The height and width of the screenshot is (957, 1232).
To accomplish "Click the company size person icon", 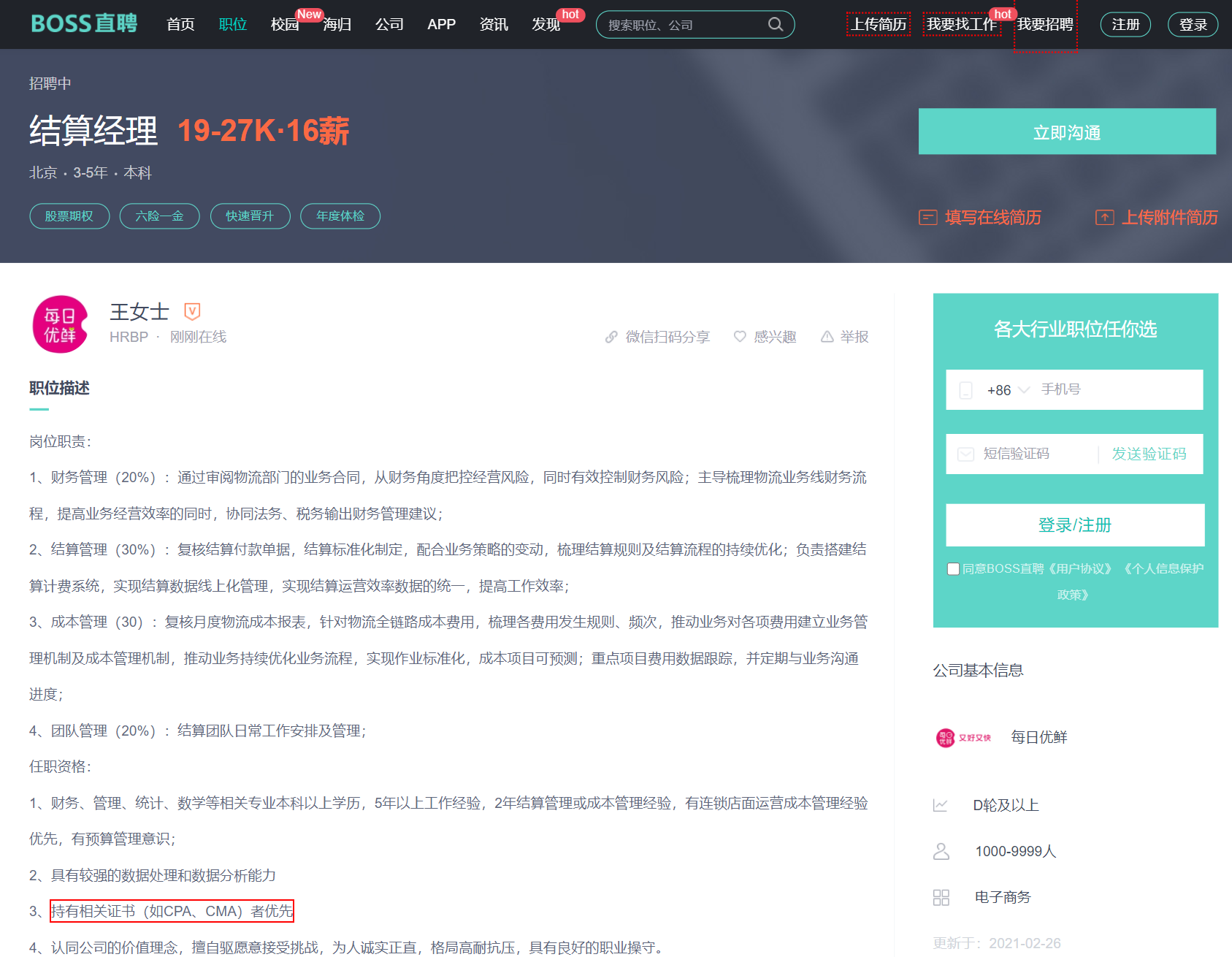I will pos(941,851).
